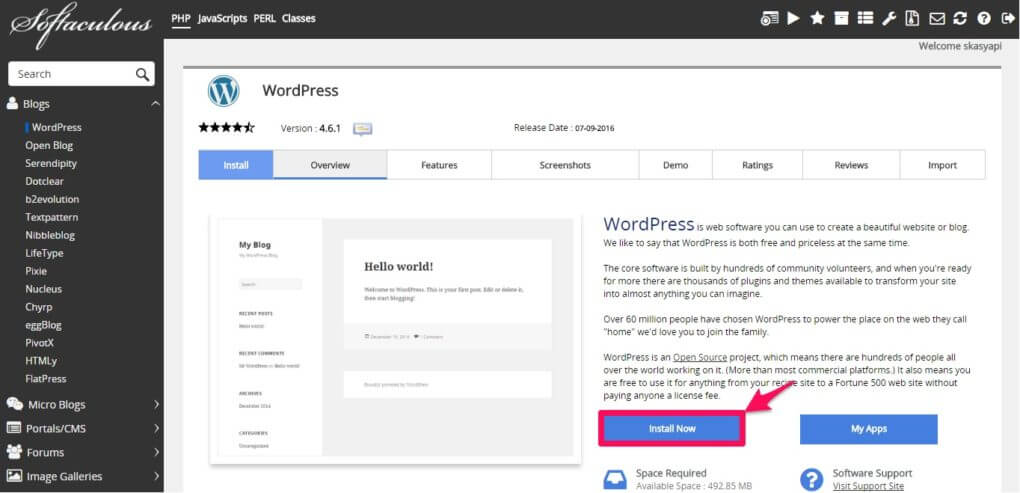1020x493 pixels.
Task: Expand the Image Galleries category arrow
Action: click(156, 476)
